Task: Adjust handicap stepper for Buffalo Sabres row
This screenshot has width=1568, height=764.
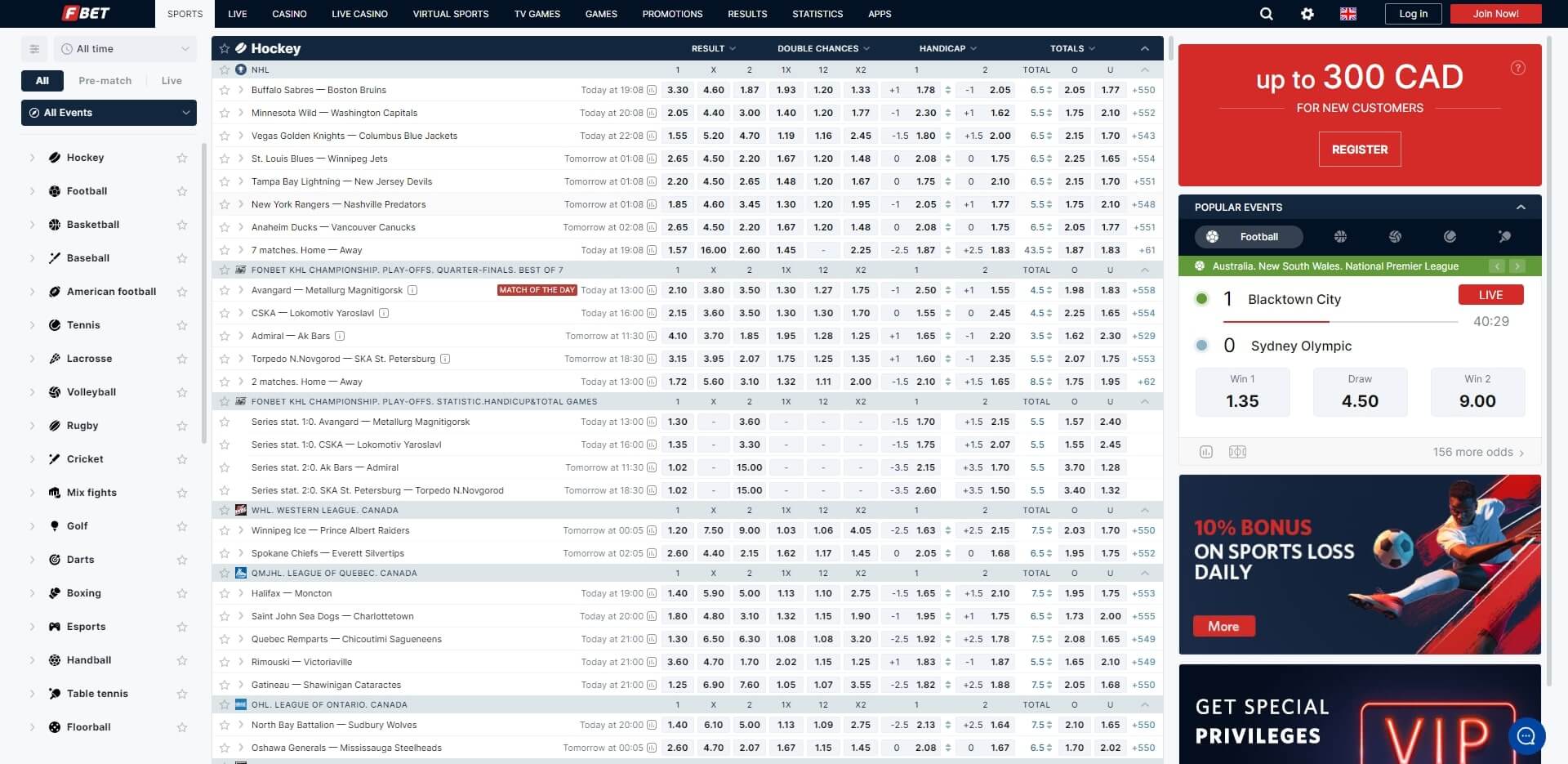Action: pyautogui.click(x=948, y=90)
